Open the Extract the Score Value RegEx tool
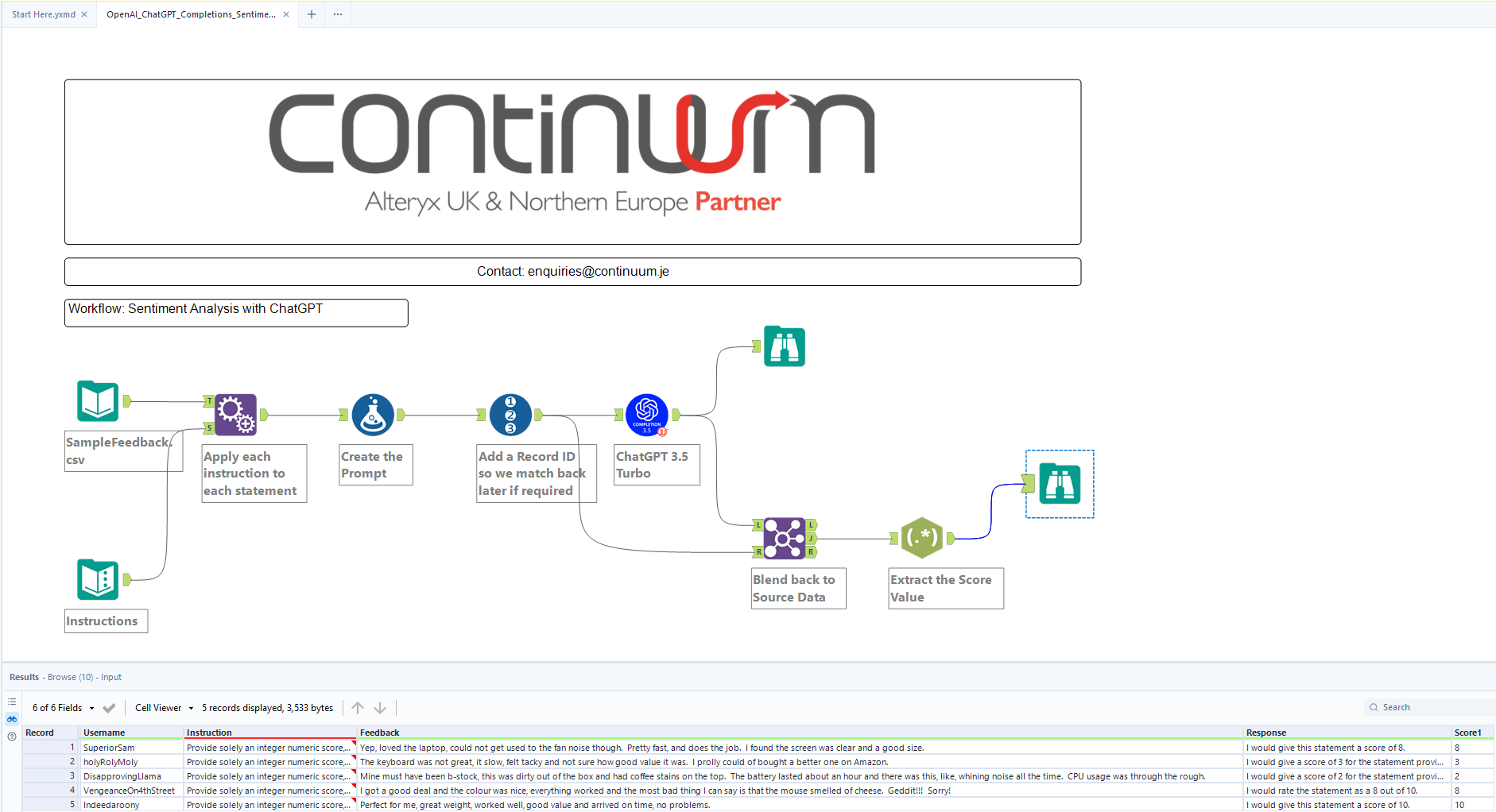Image resolution: width=1496 pixels, height=812 pixels. (x=921, y=538)
